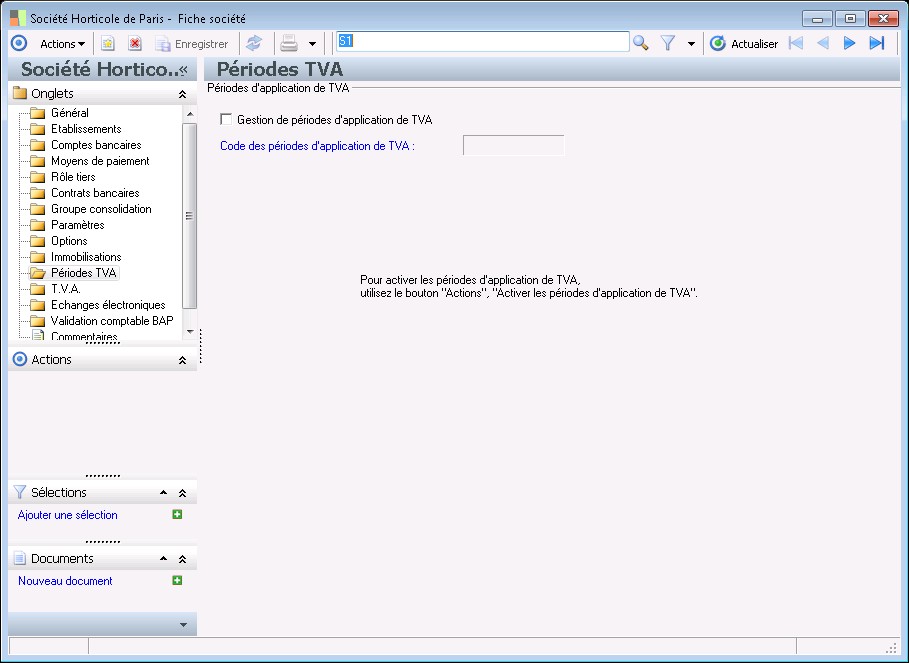Viewport: 909px width, 663px height.
Task: Go to previous record arrow
Action: pyautogui.click(x=823, y=43)
